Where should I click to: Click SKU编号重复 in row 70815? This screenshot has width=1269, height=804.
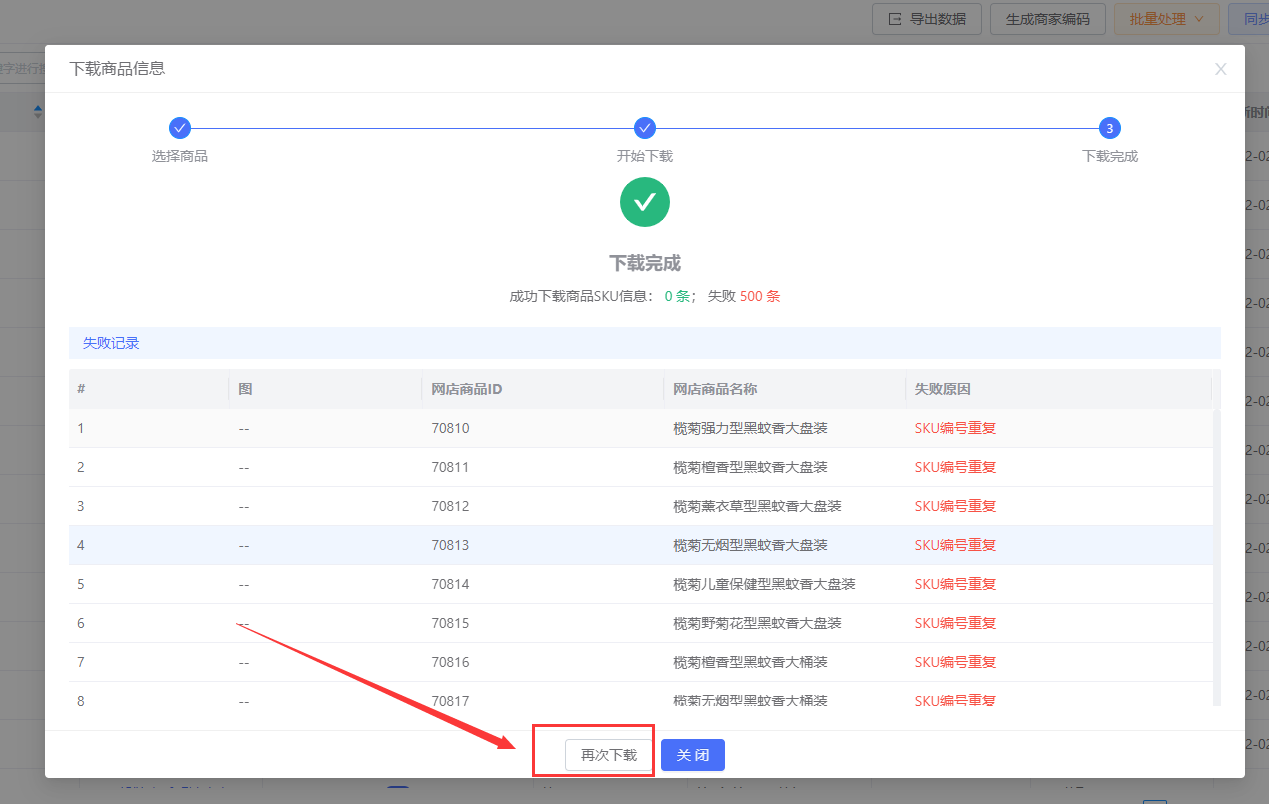(955, 623)
